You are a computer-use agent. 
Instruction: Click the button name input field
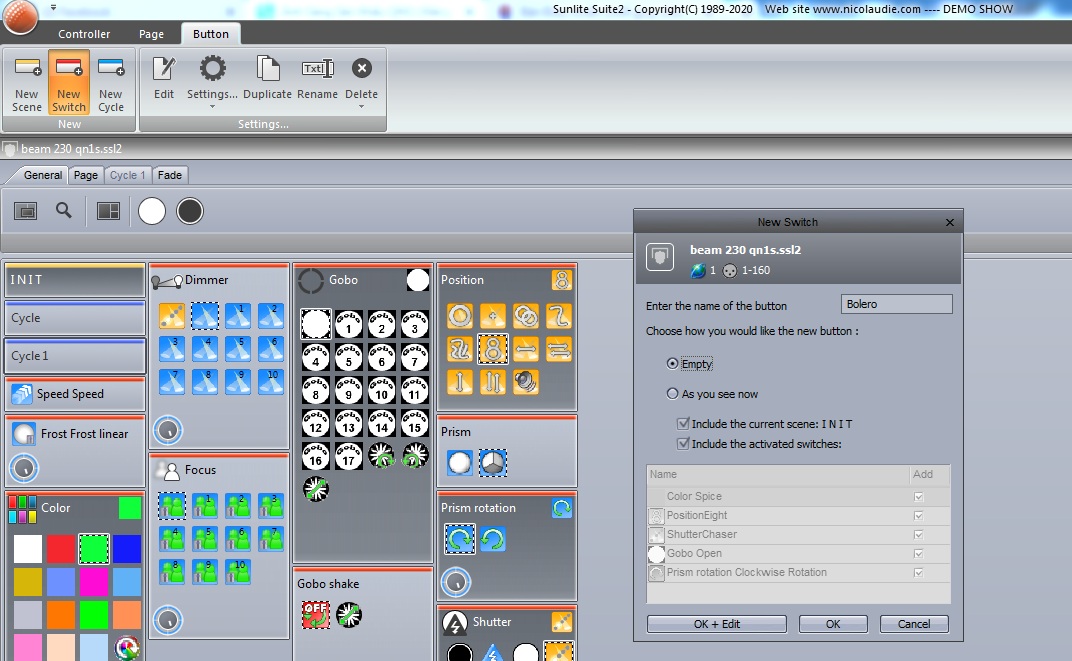click(896, 304)
